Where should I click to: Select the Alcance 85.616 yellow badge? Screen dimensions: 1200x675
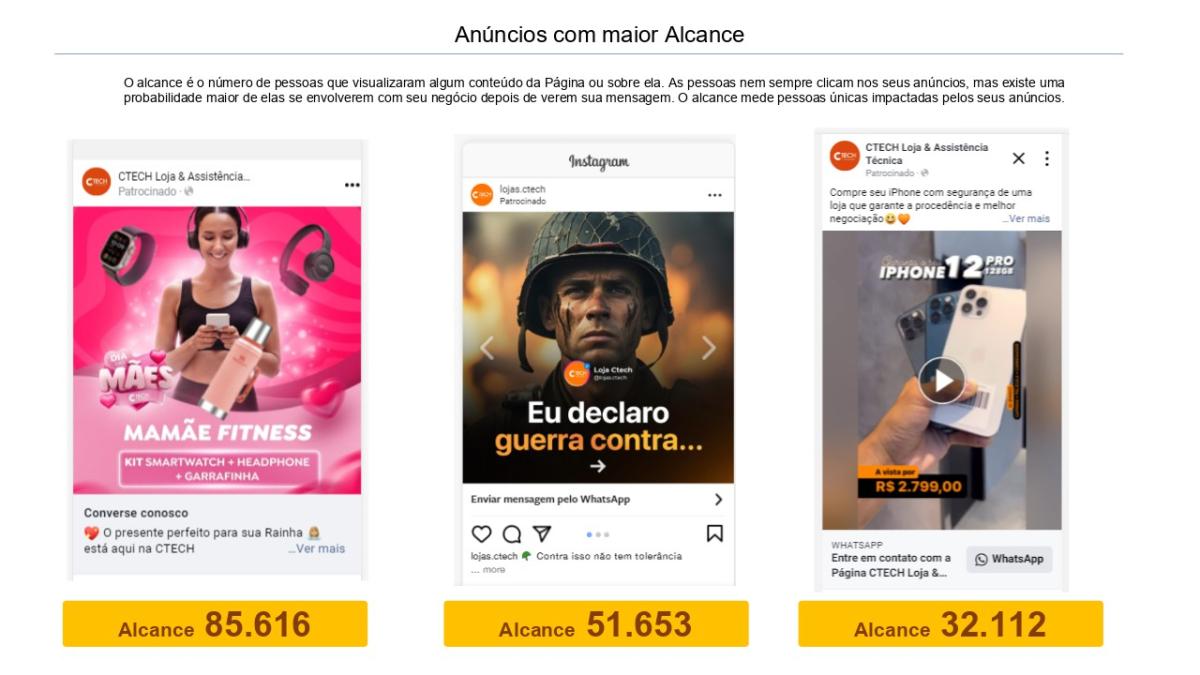click(215, 624)
